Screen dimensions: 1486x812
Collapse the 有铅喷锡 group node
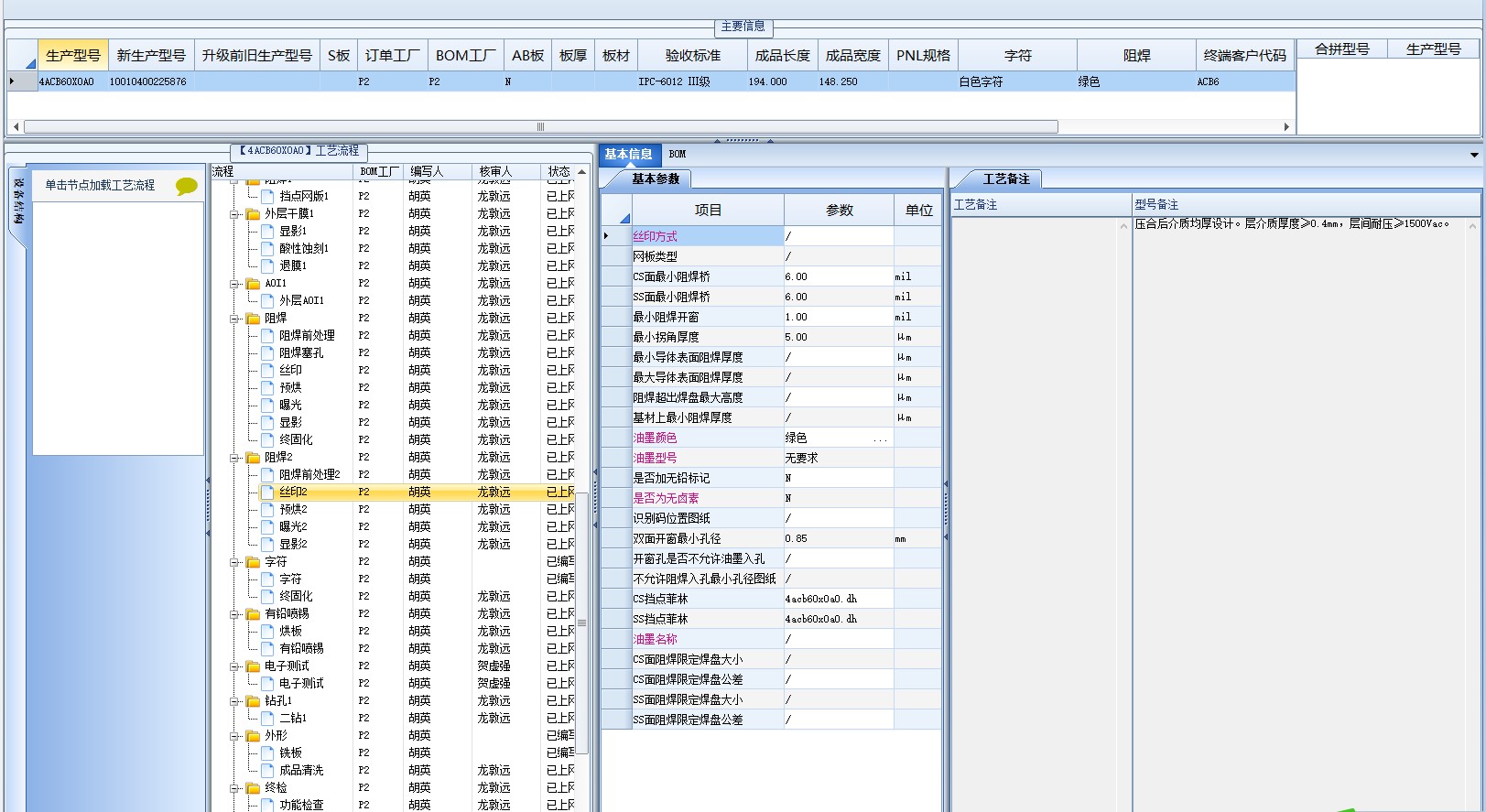(234, 613)
